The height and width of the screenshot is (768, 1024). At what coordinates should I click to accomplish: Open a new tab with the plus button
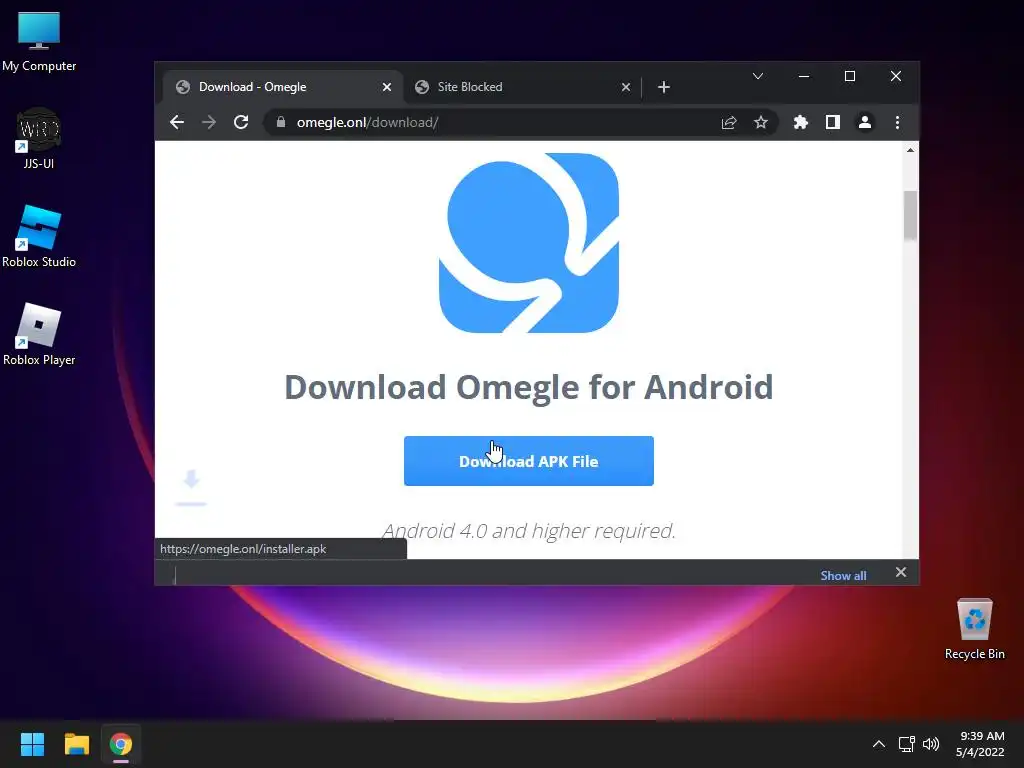pos(664,87)
